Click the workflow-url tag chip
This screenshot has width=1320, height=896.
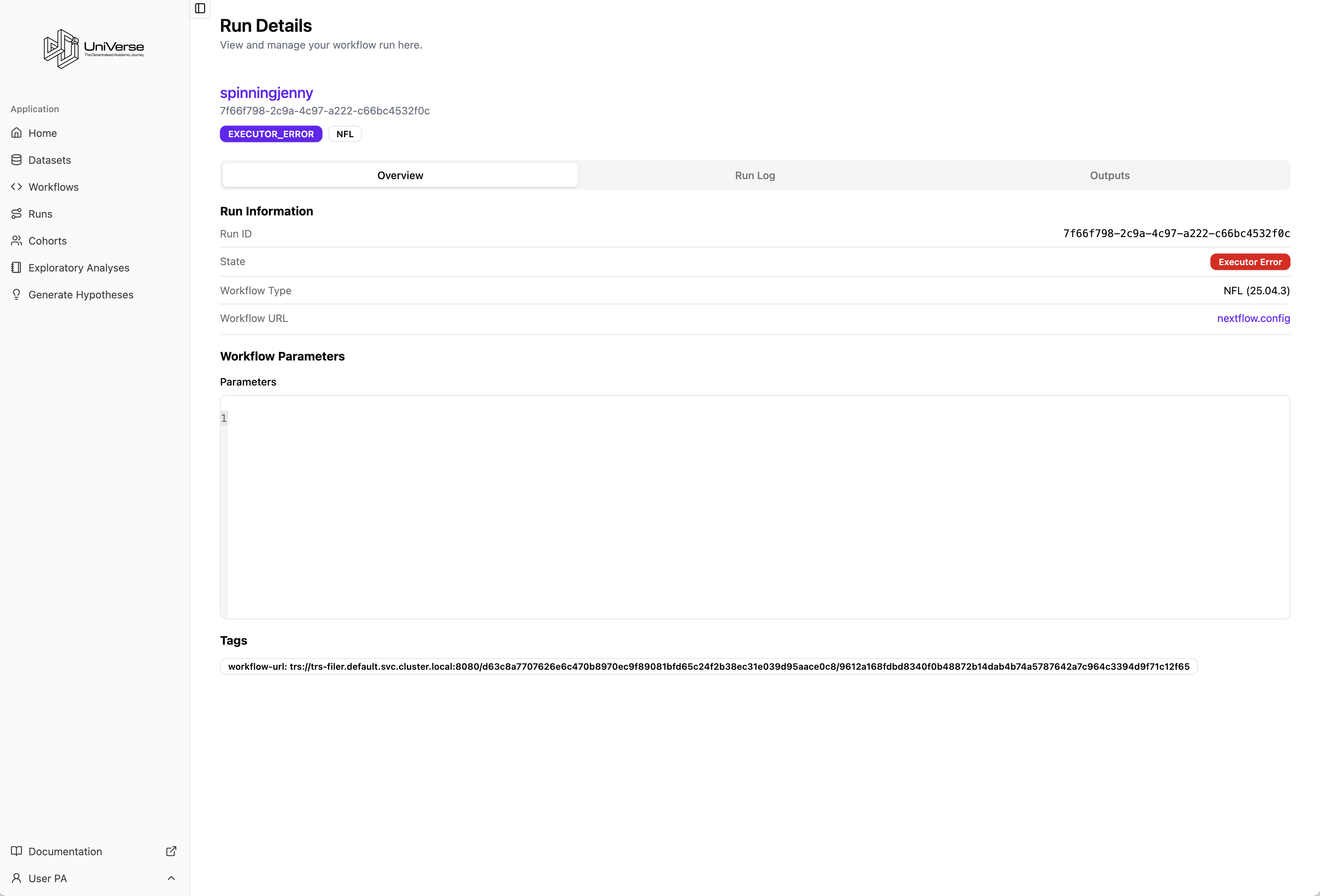pos(708,667)
